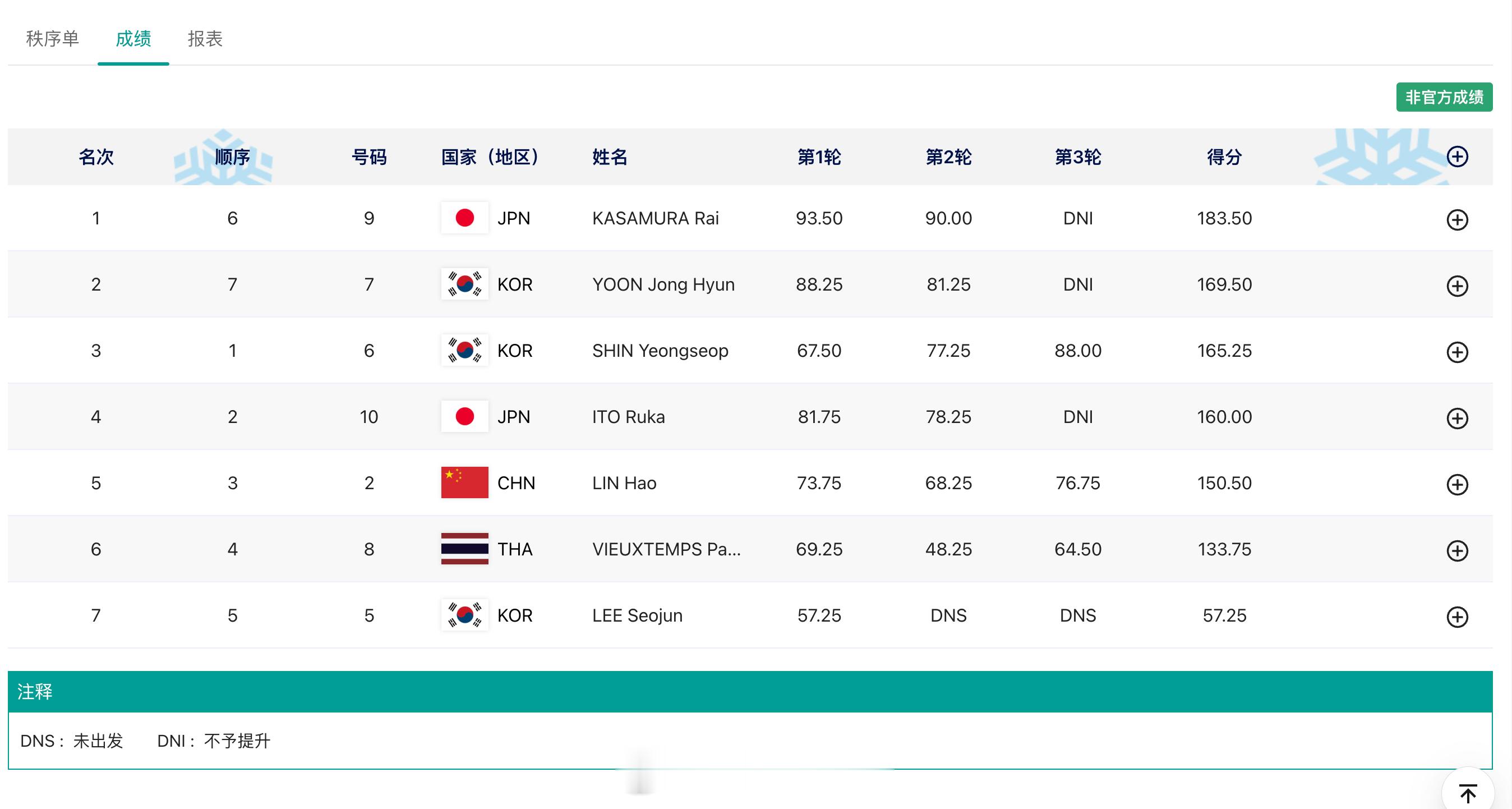Click the 第3轮 column header
1512x809 pixels.
(x=1078, y=157)
